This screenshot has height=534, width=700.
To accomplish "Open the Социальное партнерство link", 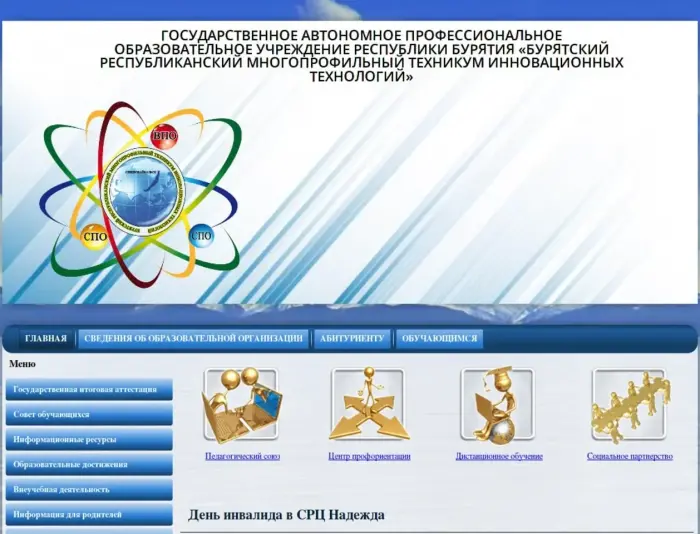I will click(x=629, y=456).
